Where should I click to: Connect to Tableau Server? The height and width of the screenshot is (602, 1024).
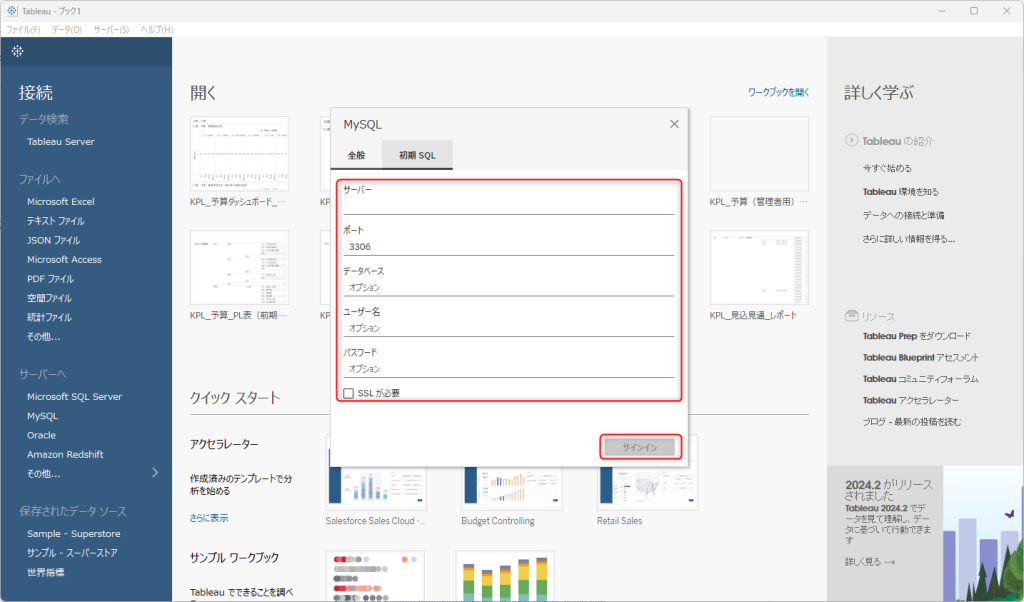(x=61, y=142)
